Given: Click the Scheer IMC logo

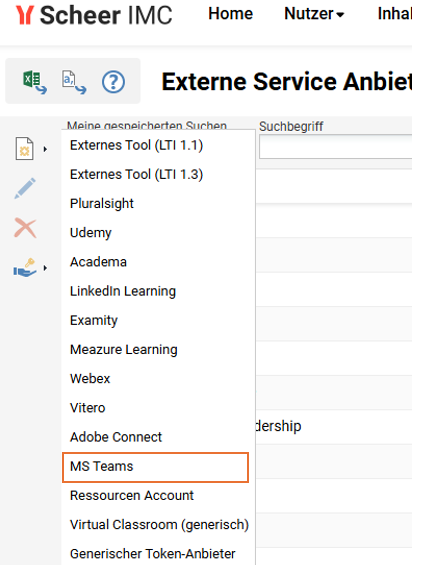Looking at the screenshot, I should point(94,15).
